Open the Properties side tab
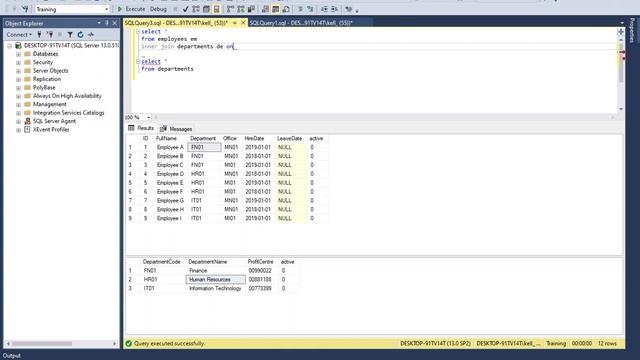Image resolution: width=640 pixels, height=360 pixels. point(632,30)
